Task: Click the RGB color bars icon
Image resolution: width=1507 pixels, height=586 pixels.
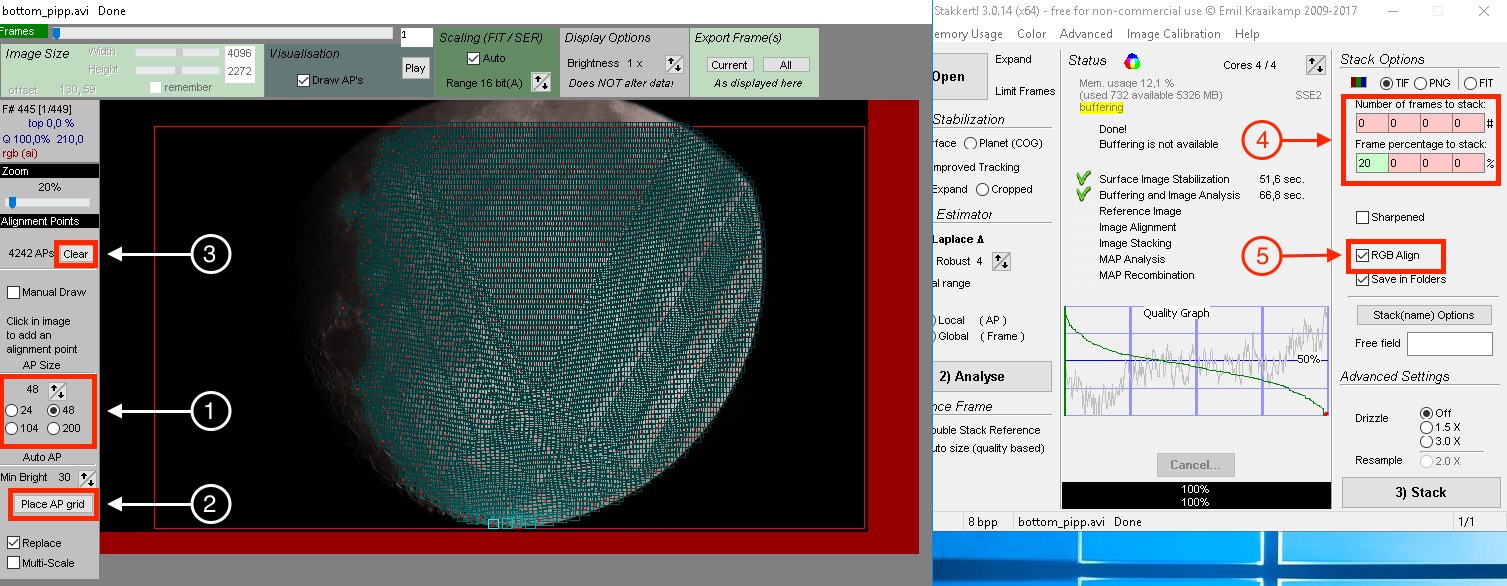Action: click(1359, 83)
